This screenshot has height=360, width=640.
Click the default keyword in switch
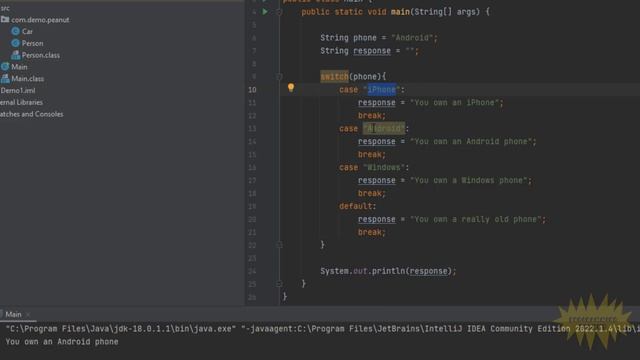tap(356, 207)
